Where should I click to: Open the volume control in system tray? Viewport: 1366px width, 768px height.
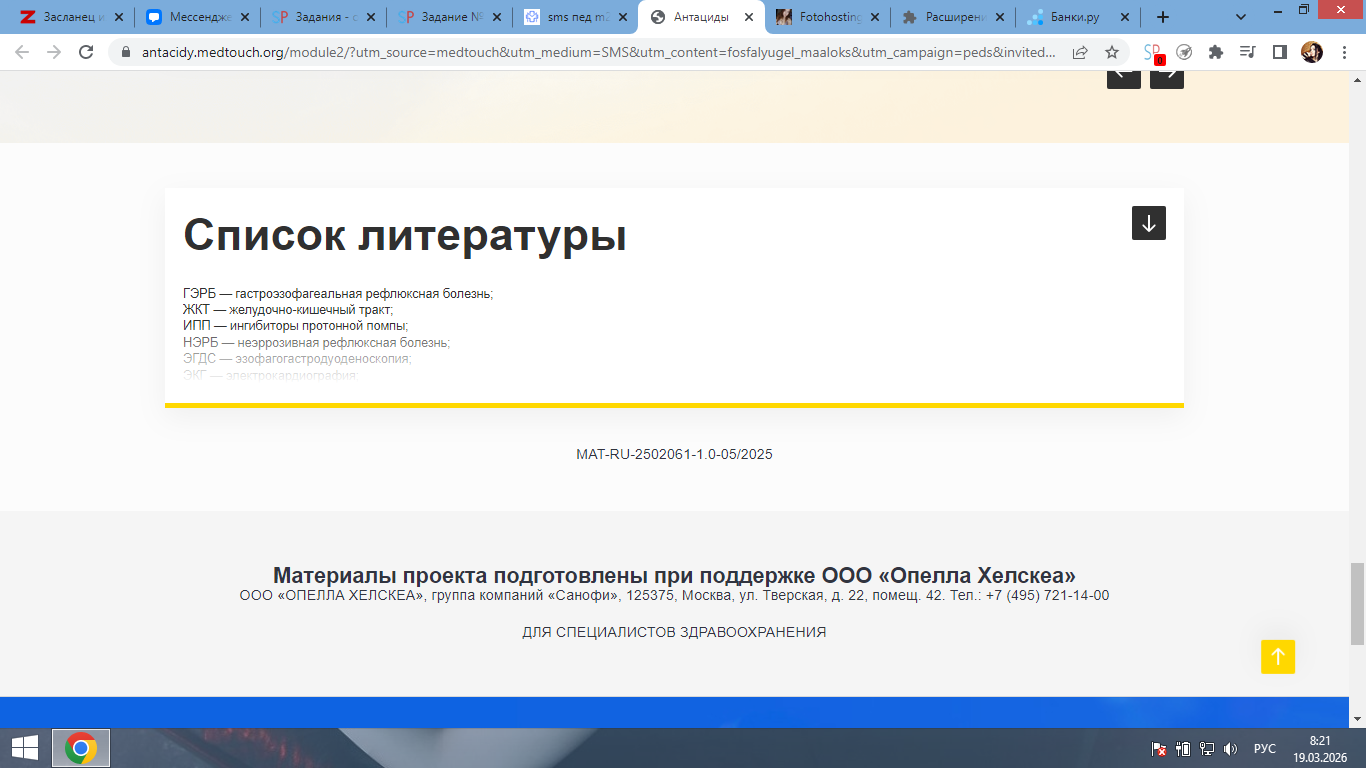point(1230,749)
